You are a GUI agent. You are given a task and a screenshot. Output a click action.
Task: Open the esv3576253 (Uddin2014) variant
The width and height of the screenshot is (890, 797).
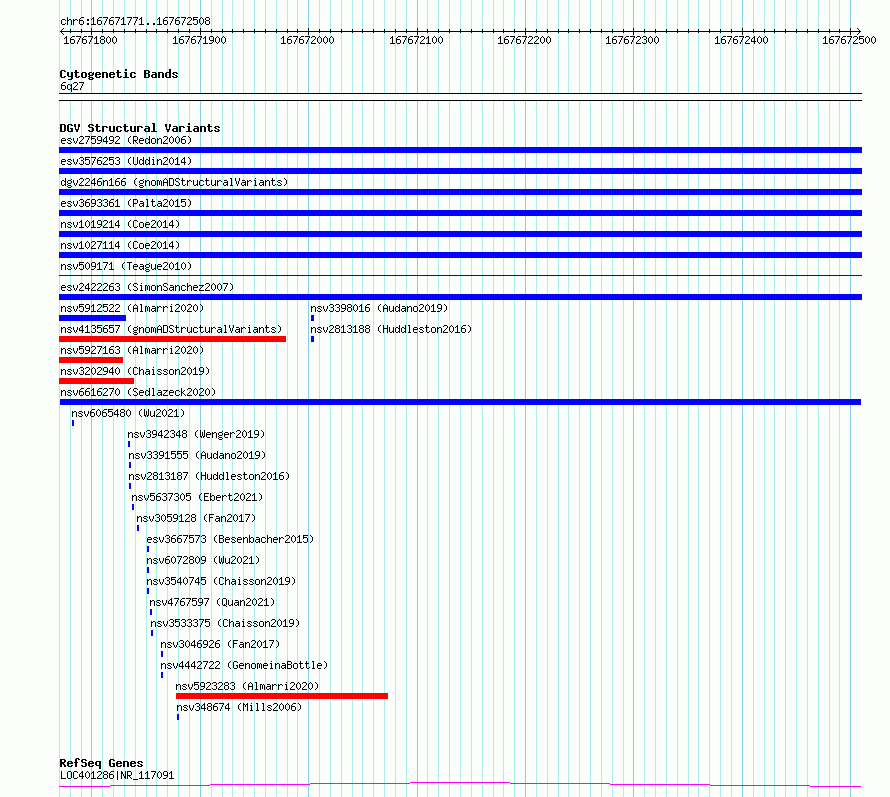pyautogui.click(x=126, y=161)
